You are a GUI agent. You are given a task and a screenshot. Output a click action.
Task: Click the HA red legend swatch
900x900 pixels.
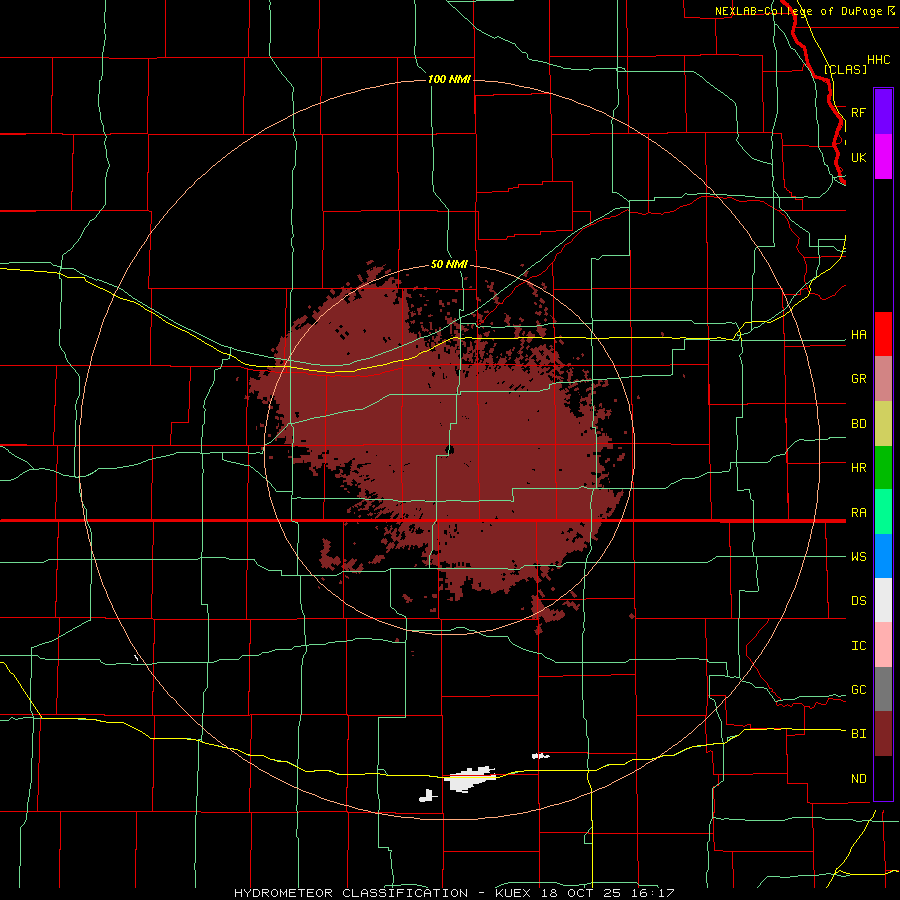pos(883,334)
